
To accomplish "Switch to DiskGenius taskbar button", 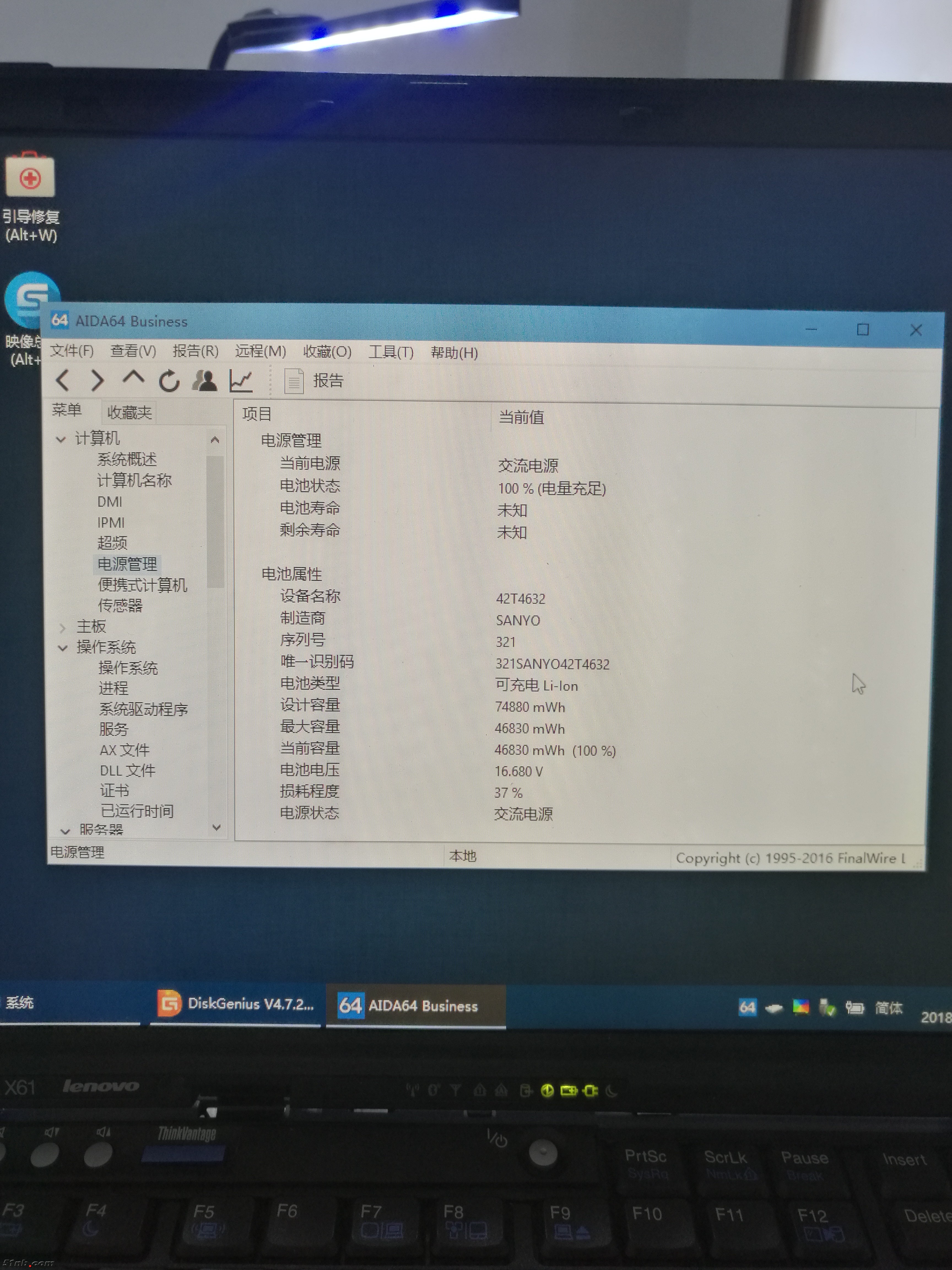I will (x=236, y=1003).
